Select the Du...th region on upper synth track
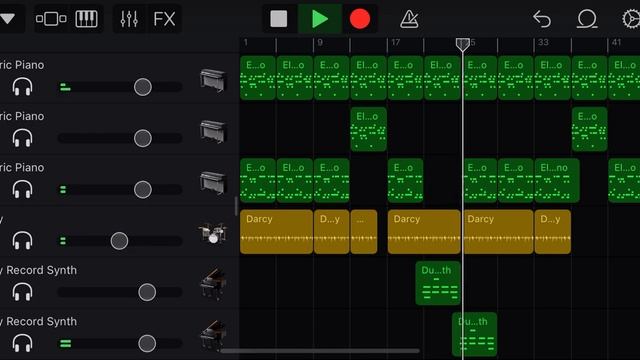 tap(438, 283)
